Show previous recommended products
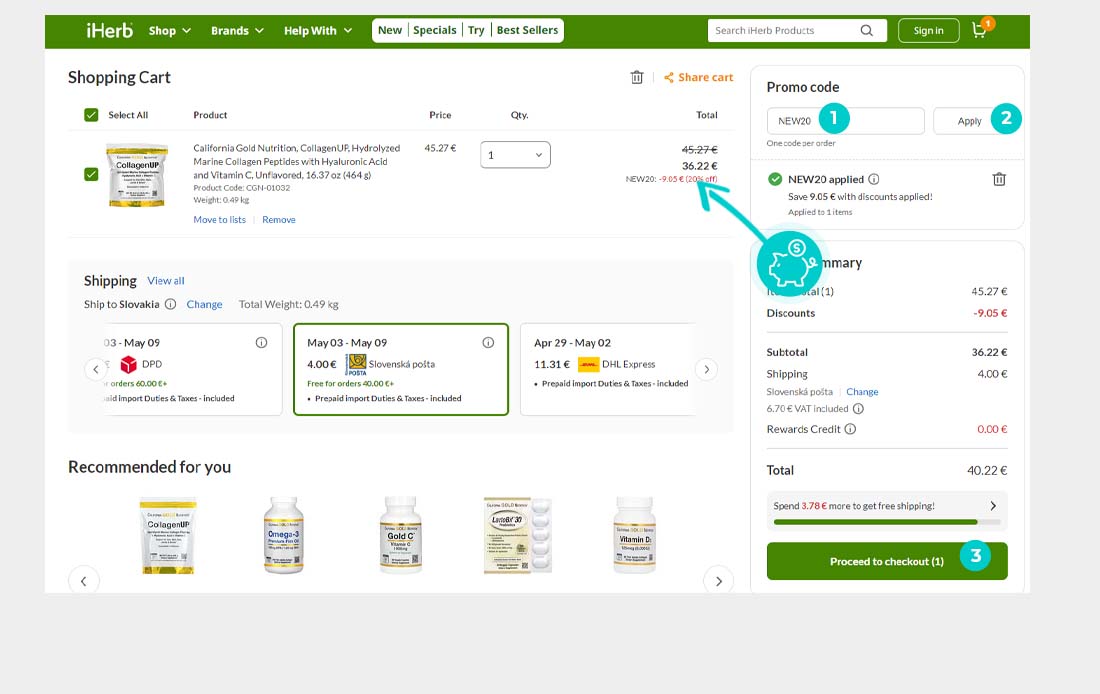Viewport: 1100px width, 694px height. pos(83,580)
